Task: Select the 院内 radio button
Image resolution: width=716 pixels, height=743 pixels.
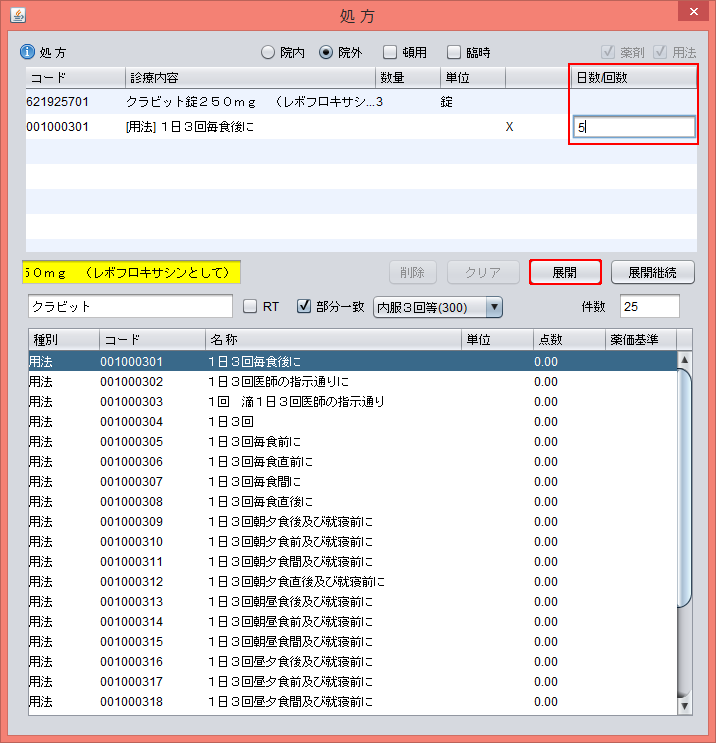Action: [267, 52]
